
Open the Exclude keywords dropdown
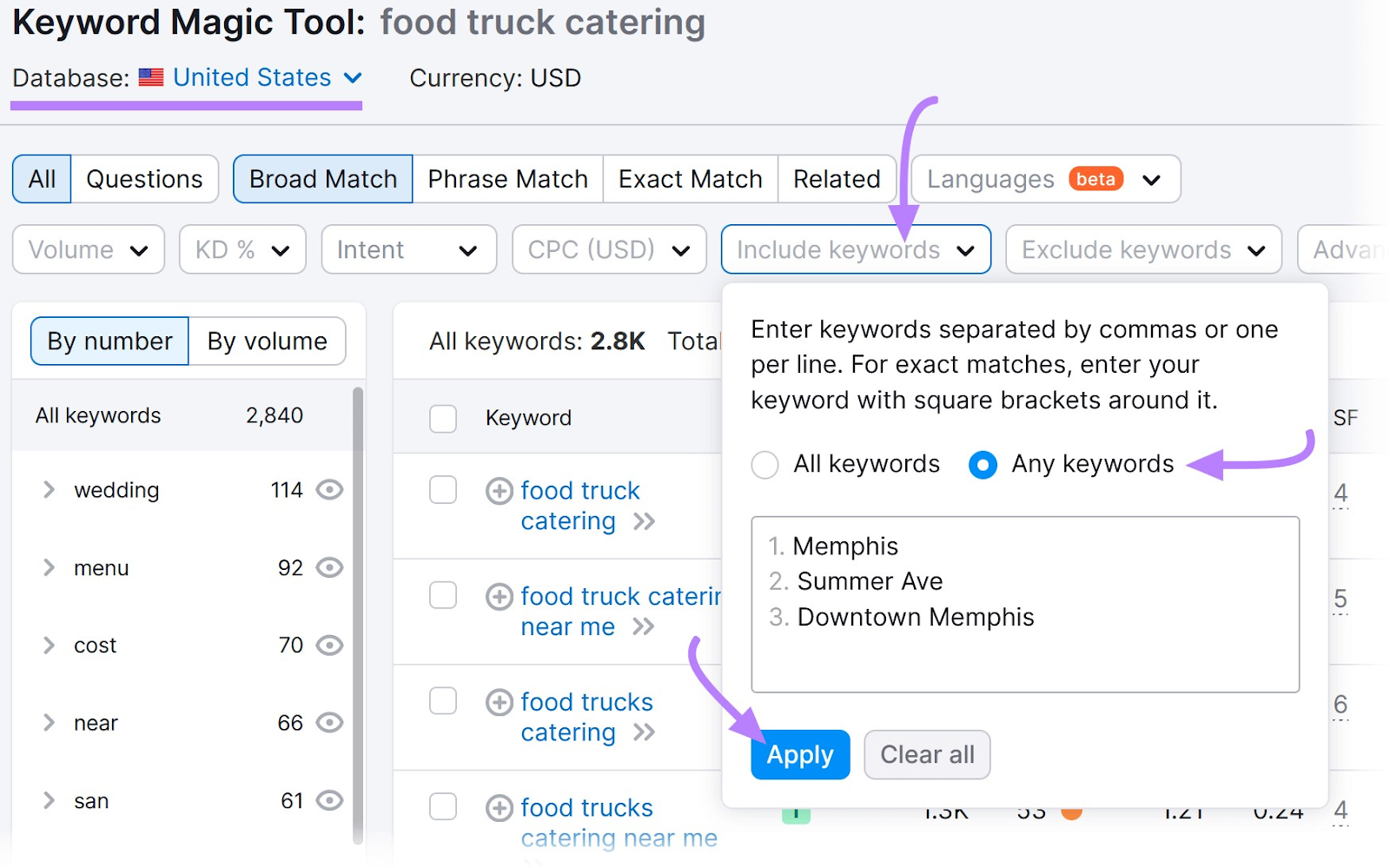(1143, 249)
